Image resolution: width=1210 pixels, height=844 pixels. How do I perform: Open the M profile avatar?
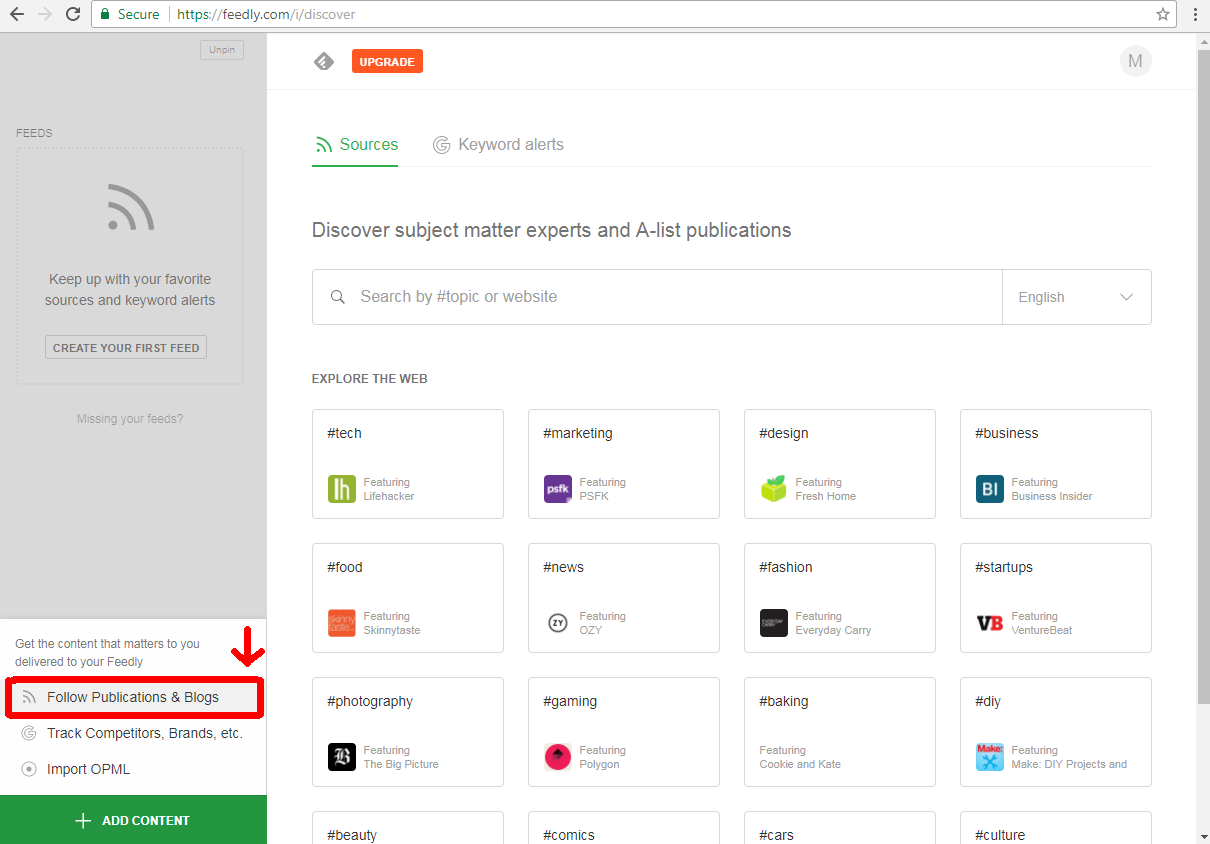coord(1135,61)
